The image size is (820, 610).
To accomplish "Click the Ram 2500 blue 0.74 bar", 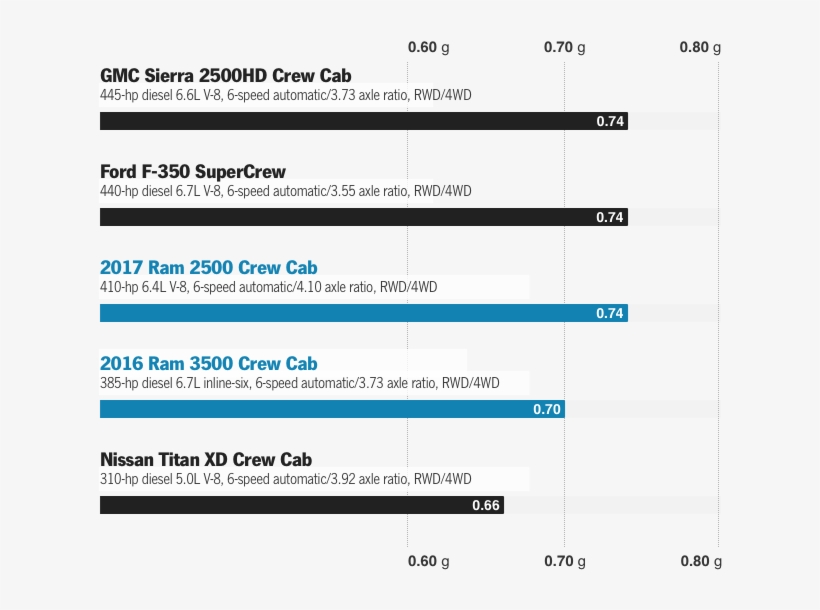I will click(x=364, y=313).
